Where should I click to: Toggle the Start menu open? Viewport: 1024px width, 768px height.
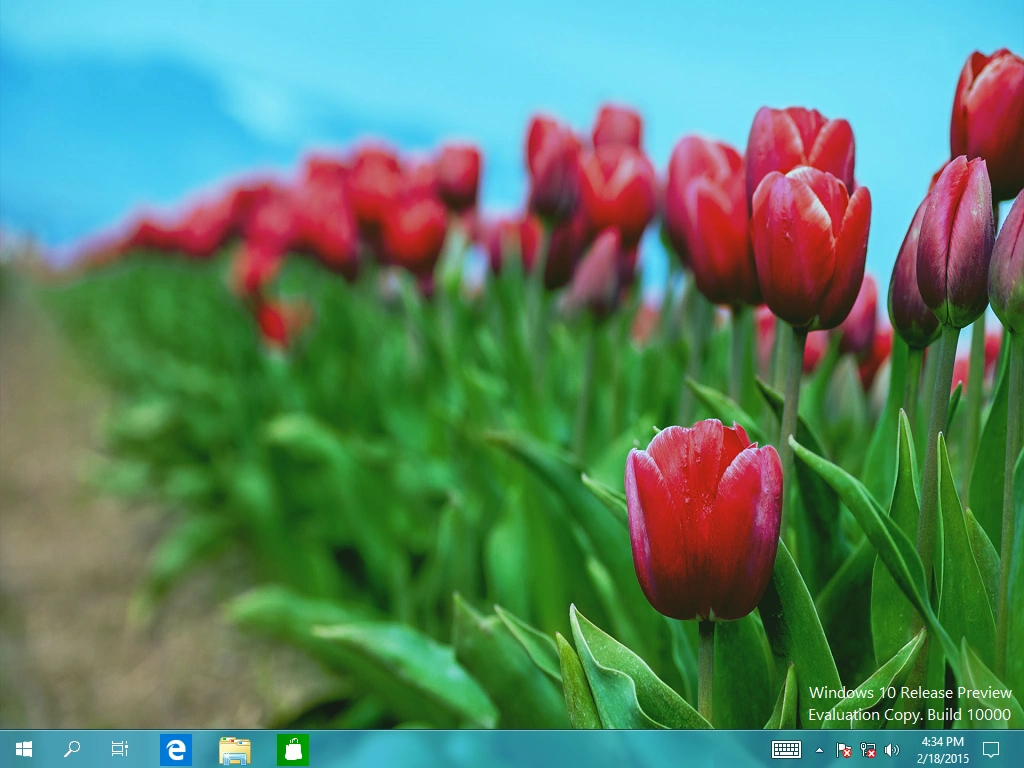22,749
